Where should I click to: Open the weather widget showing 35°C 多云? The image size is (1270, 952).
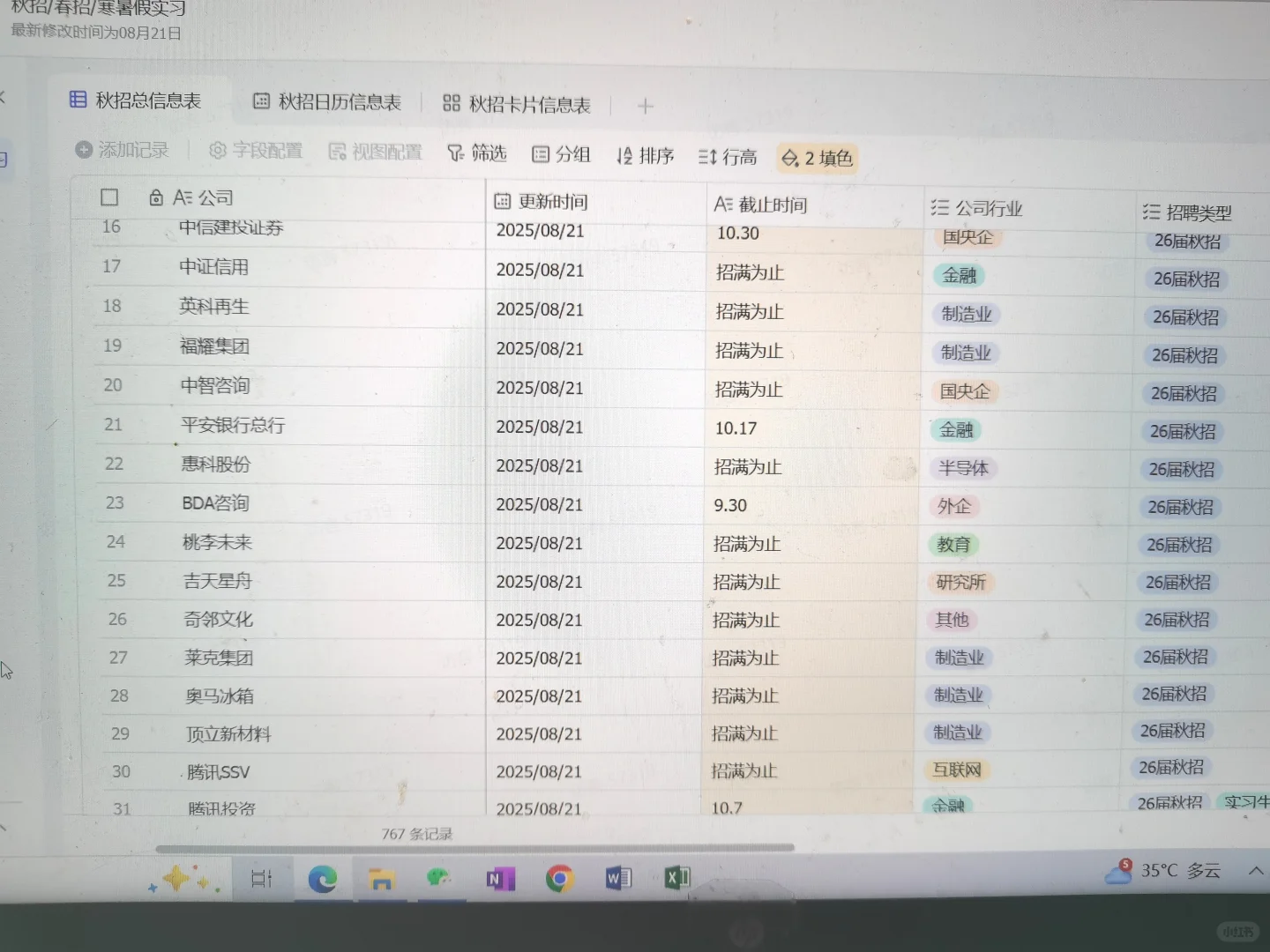(1164, 871)
